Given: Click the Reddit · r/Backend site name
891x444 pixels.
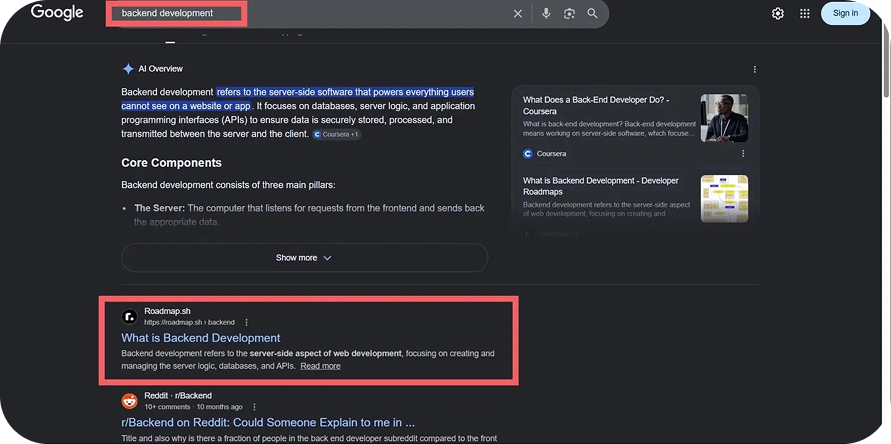Looking at the screenshot, I should 178,396.
